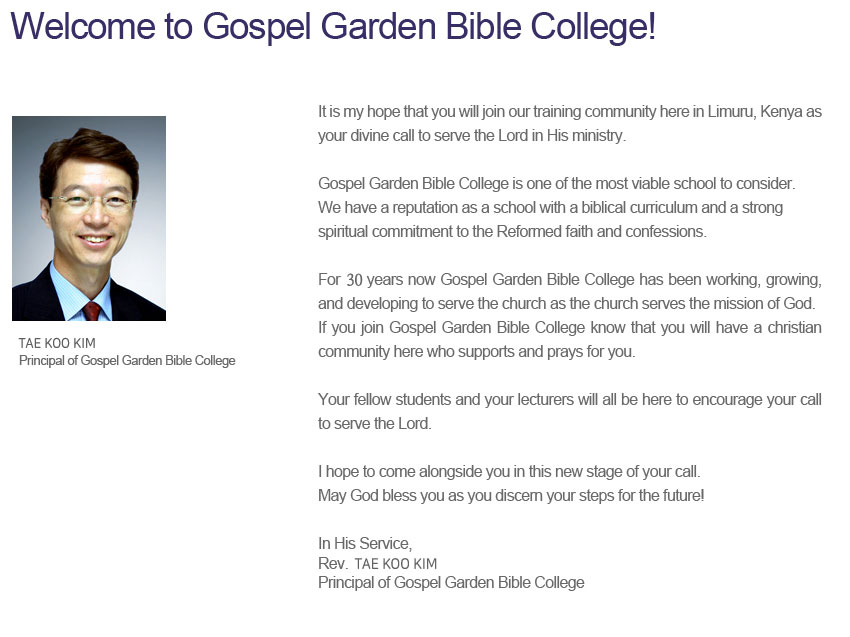The width and height of the screenshot is (850, 637).
Task: Click the May God bless you line
Action: [x=511, y=495]
